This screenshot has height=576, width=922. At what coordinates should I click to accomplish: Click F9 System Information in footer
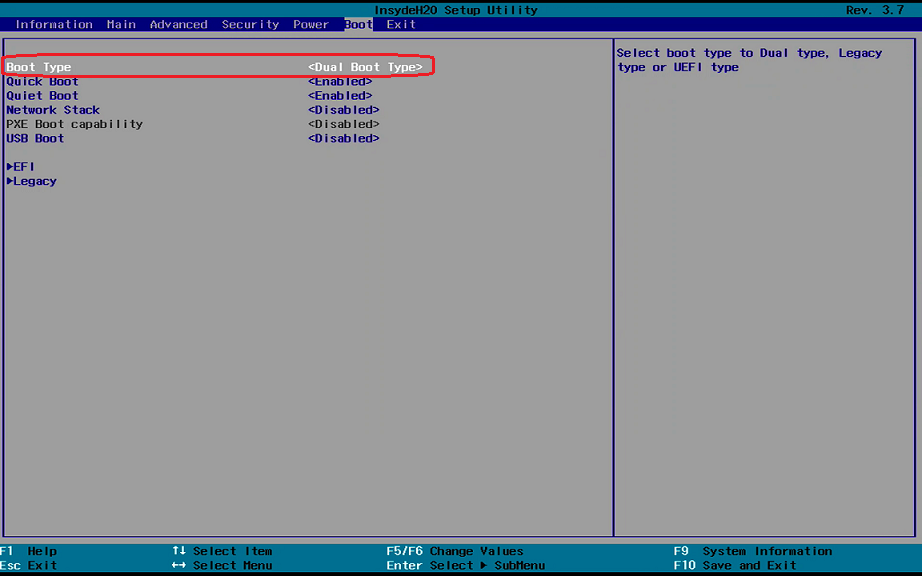[x=752, y=551]
